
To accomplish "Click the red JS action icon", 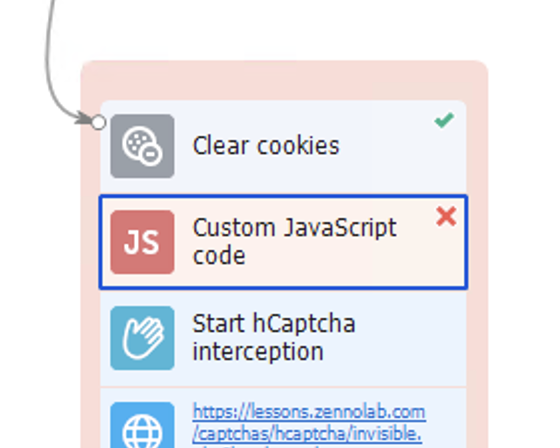I will click(142, 242).
